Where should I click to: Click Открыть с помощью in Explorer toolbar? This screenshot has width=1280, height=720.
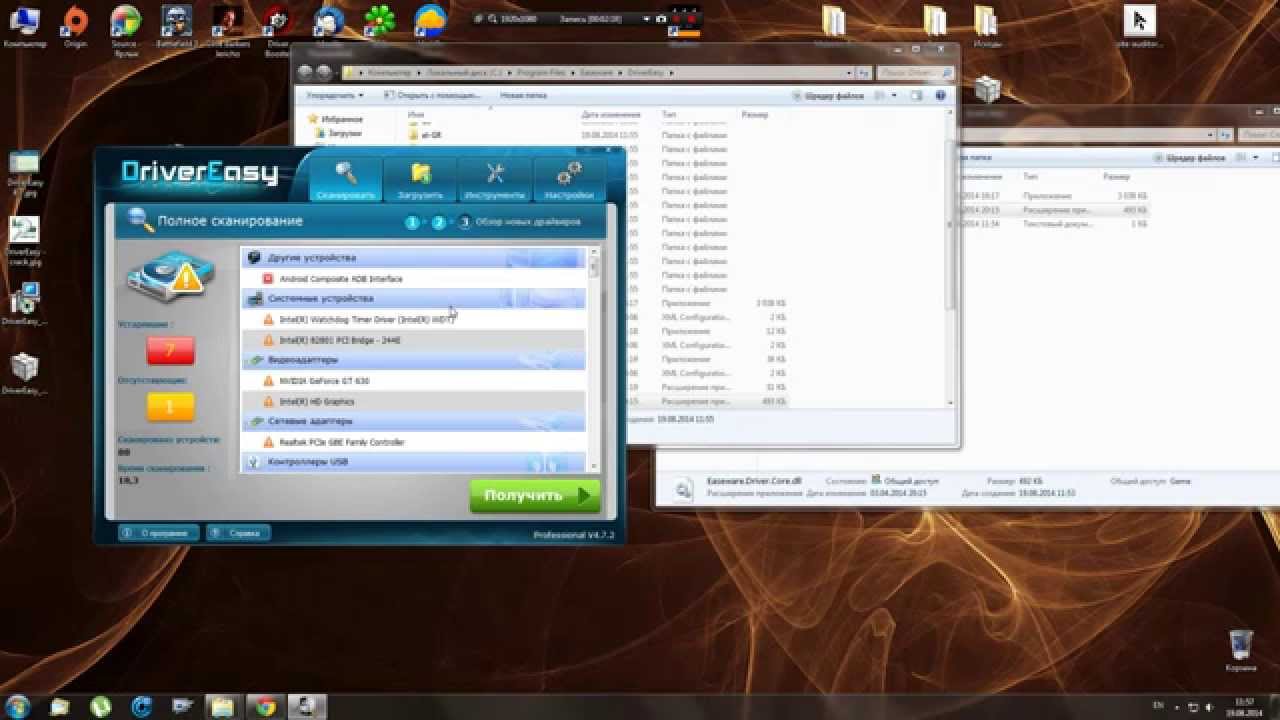(x=433, y=96)
